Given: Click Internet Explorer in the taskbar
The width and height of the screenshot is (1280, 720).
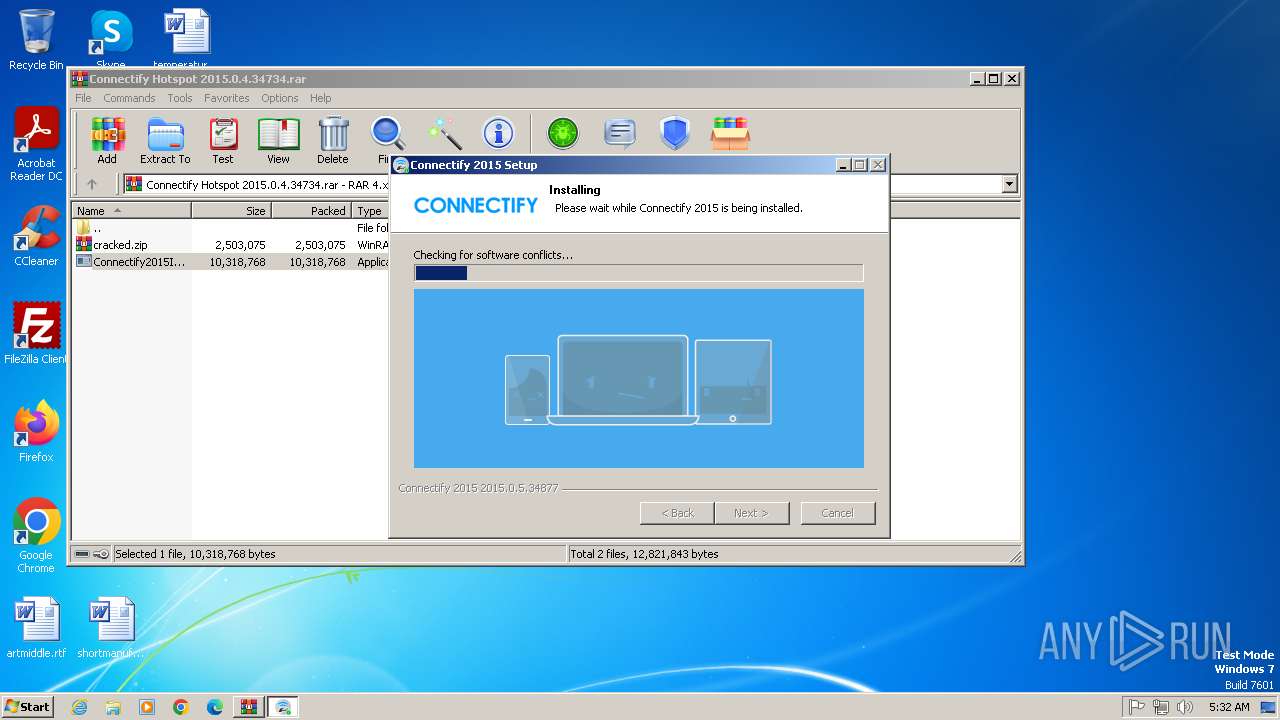Looking at the screenshot, I should tap(80, 707).
